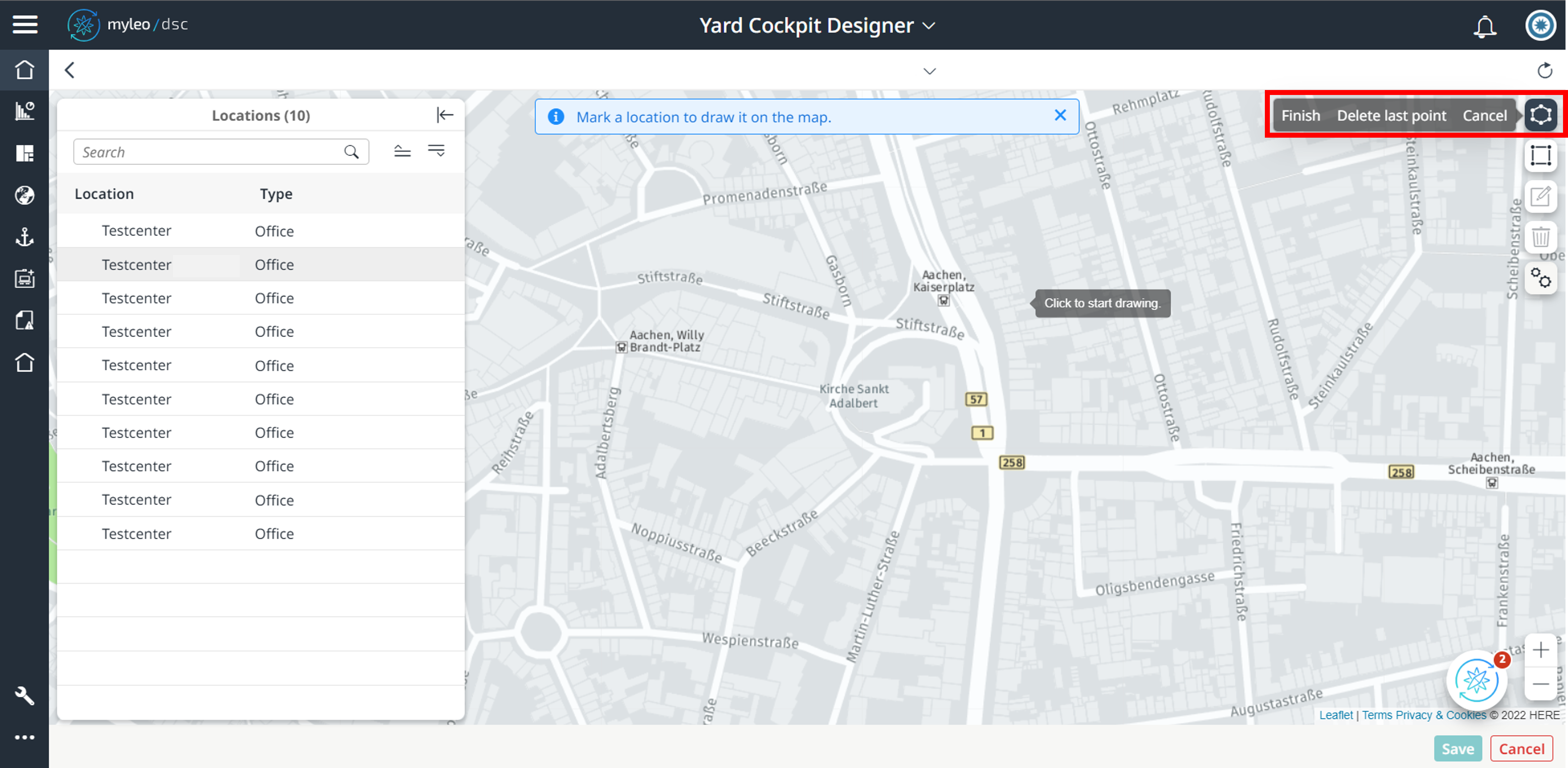Click the edit layers icon
This screenshot has width=1568, height=768.
[1541, 197]
